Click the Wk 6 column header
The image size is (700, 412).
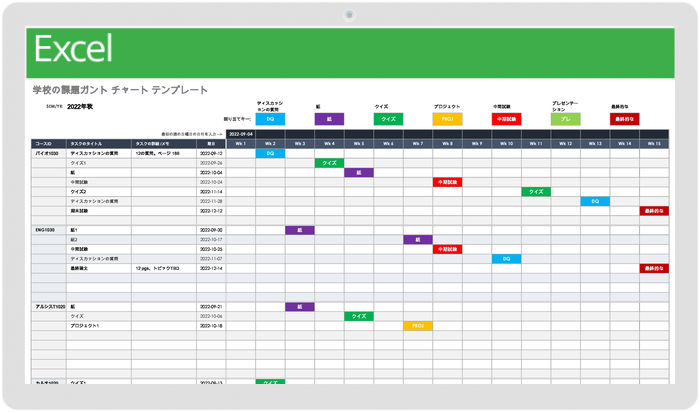388,144
